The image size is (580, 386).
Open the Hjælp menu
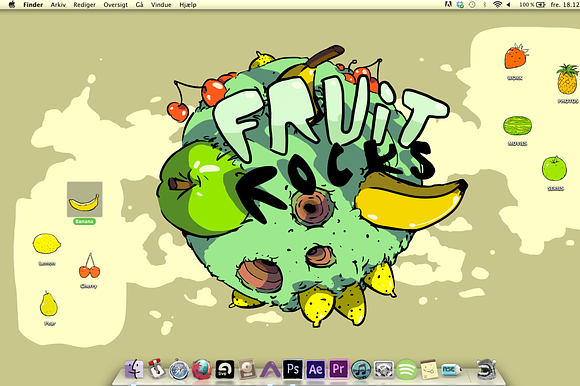188,5
